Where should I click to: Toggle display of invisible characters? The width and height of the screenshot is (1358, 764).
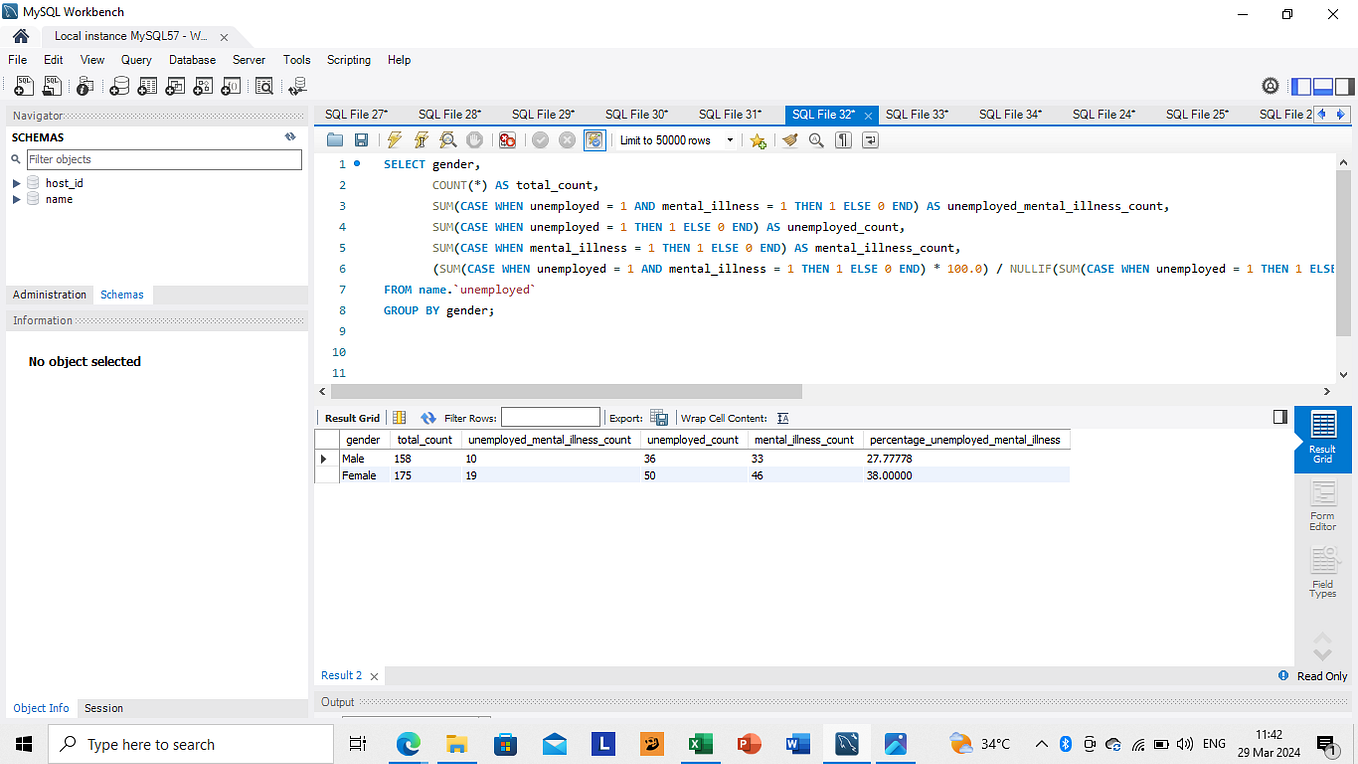[x=843, y=140]
